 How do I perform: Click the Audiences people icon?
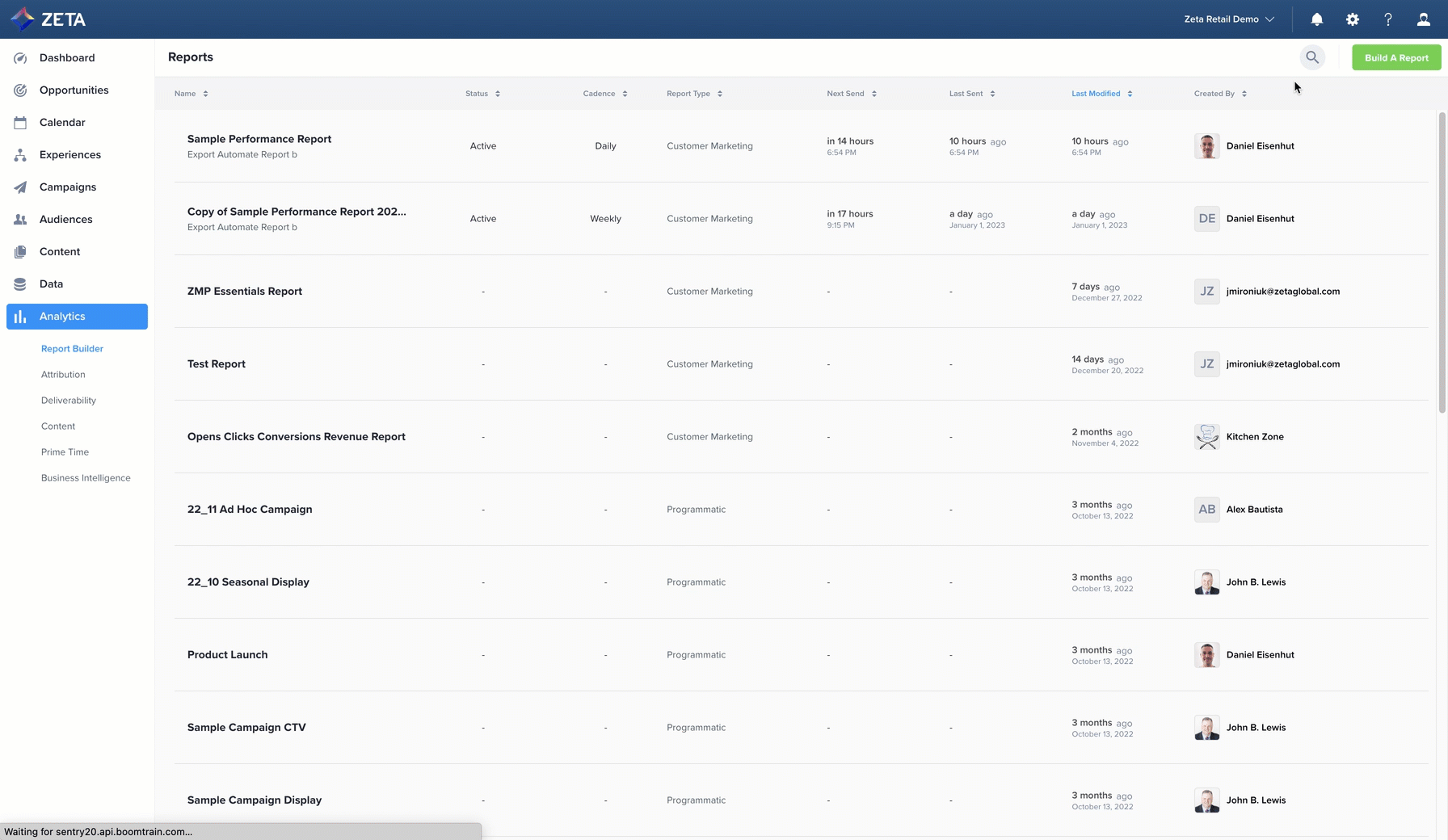[x=20, y=220]
